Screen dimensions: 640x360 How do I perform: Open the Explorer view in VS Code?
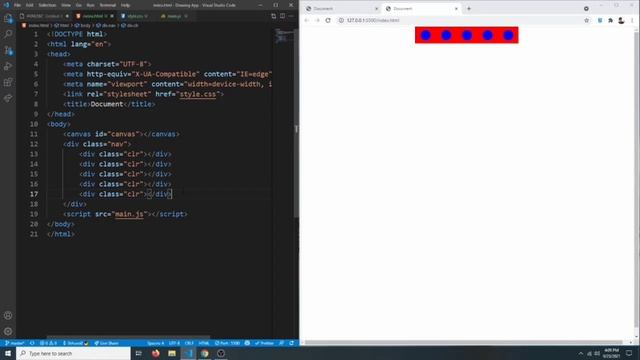pos(8,18)
